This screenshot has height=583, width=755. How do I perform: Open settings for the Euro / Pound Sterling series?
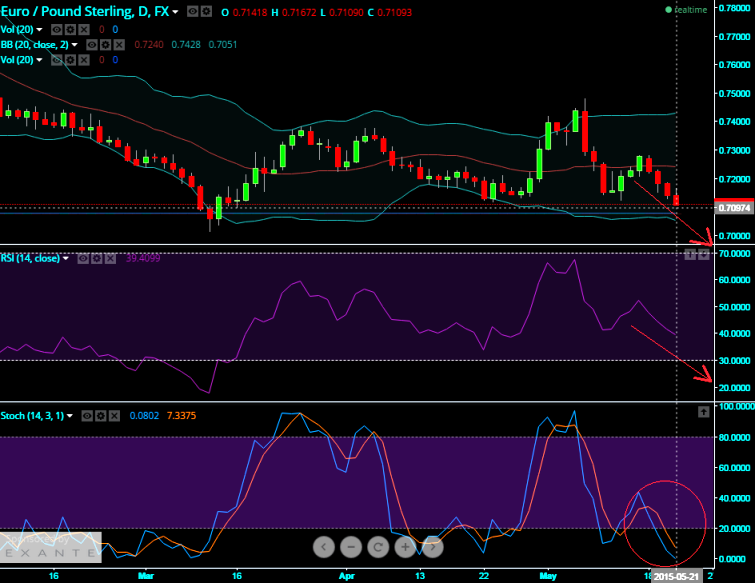pos(206,12)
